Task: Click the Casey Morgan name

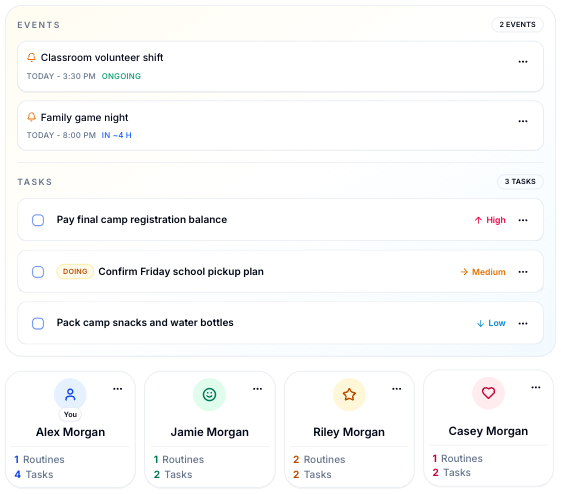Action: (x=488, y=431)
